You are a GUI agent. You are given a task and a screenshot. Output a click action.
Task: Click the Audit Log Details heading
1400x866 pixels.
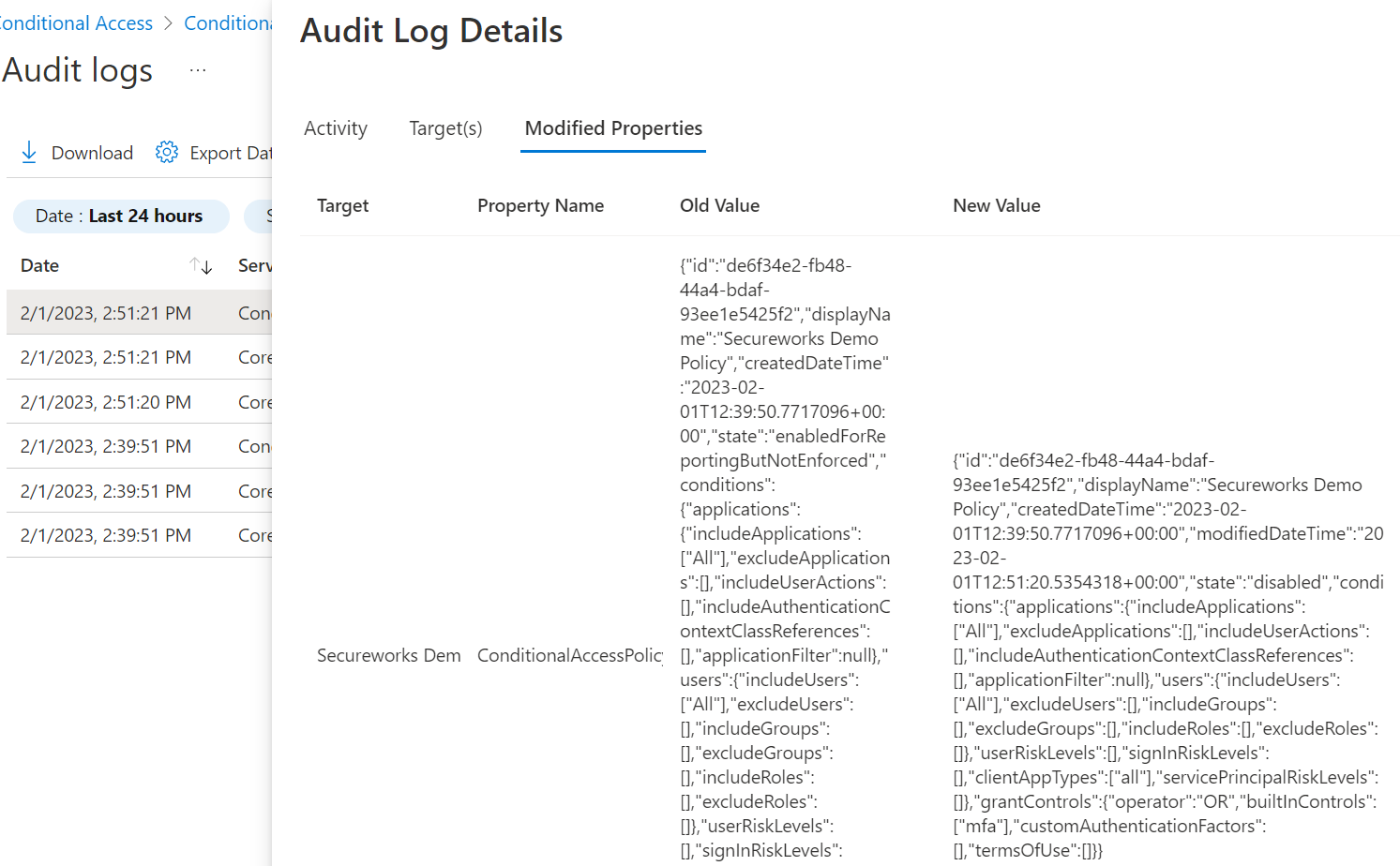coord(431,31)
